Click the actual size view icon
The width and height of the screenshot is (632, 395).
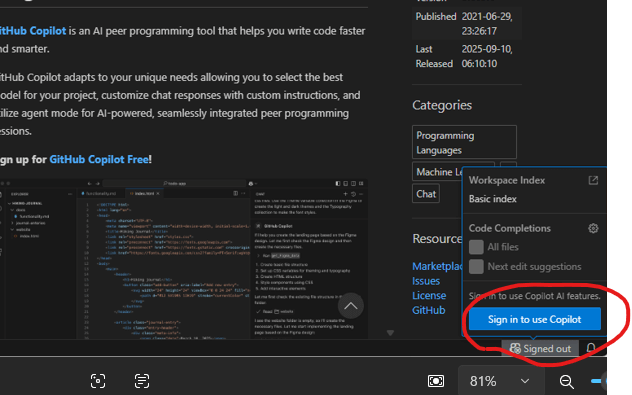pyautogui.click(x=436, y=381)
